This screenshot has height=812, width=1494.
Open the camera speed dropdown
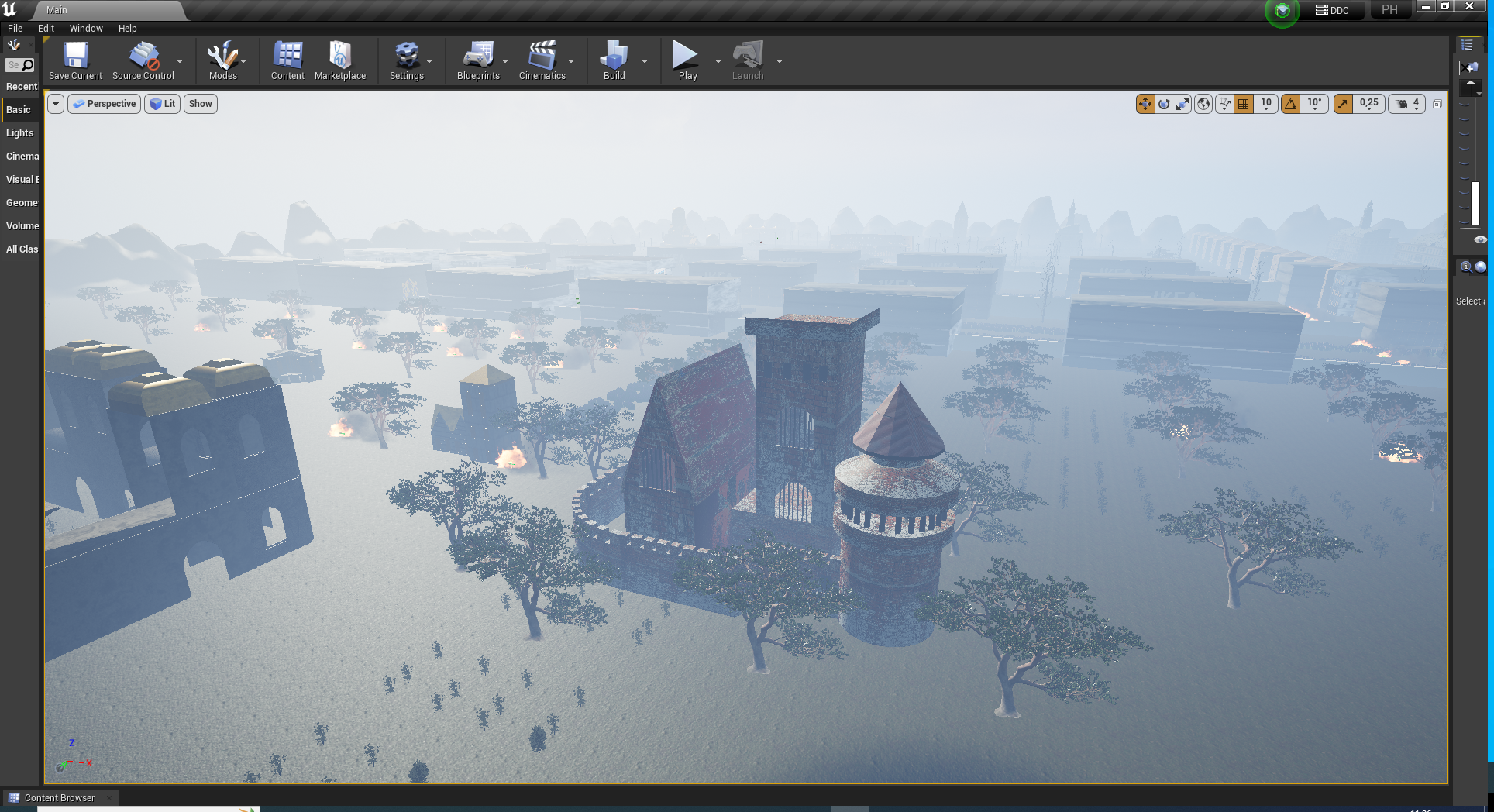click(x=1407, y=104)
